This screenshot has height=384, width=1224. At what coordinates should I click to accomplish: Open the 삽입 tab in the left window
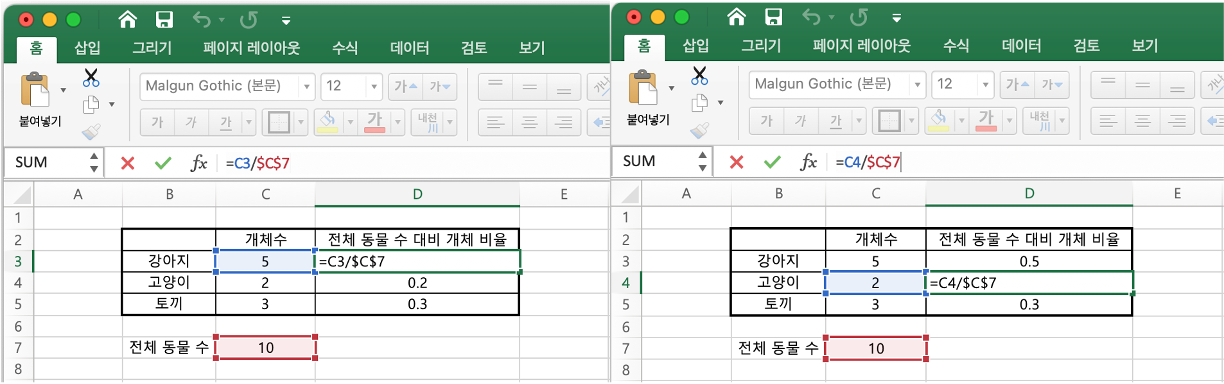(x=87, y=48)
